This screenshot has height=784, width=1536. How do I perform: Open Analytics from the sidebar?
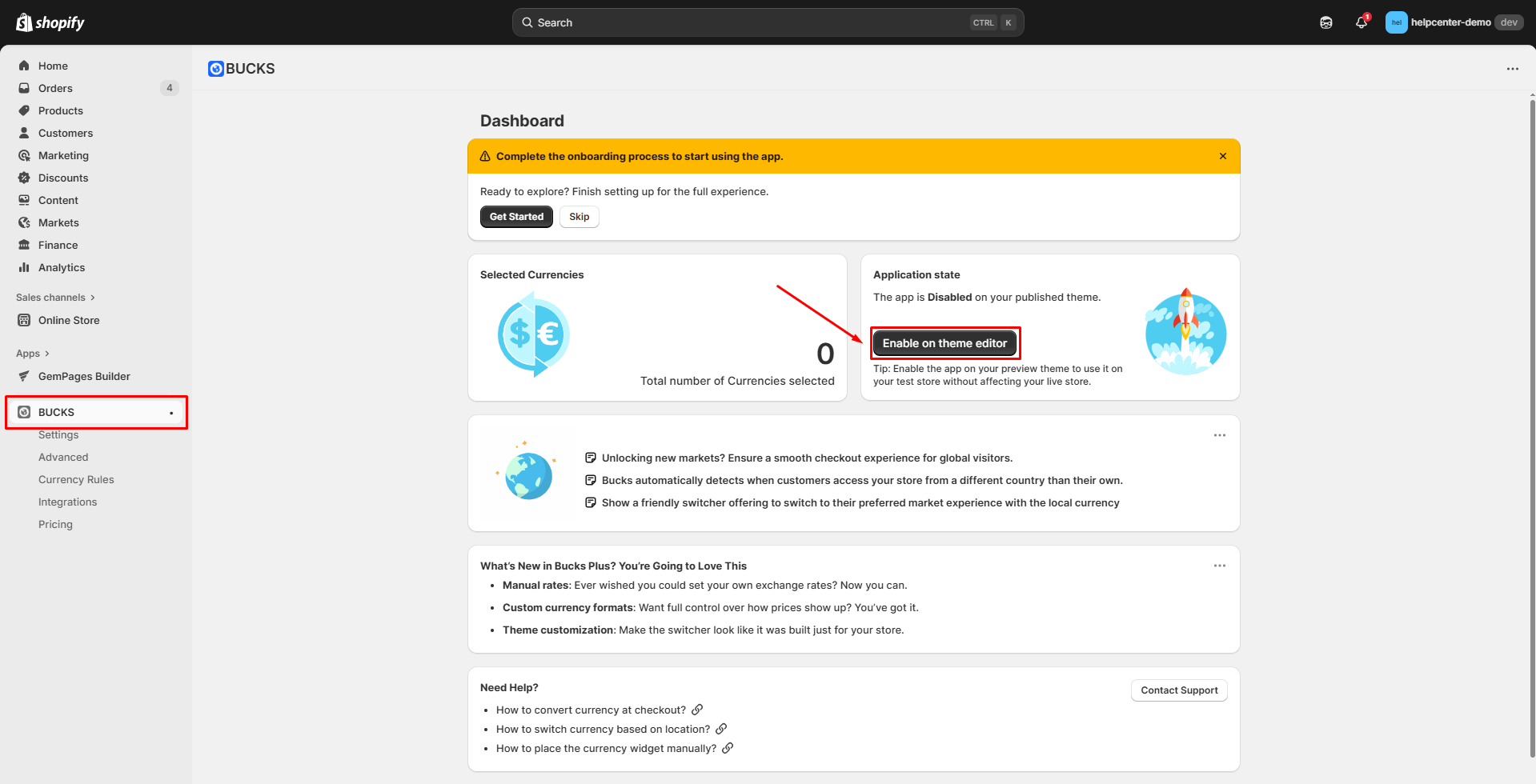[62, 267]
